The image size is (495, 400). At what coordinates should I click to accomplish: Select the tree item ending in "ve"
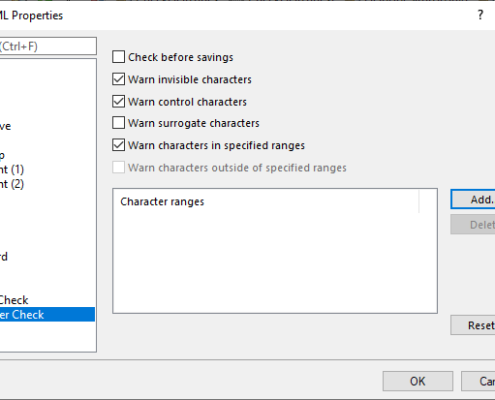click(6, 126)
